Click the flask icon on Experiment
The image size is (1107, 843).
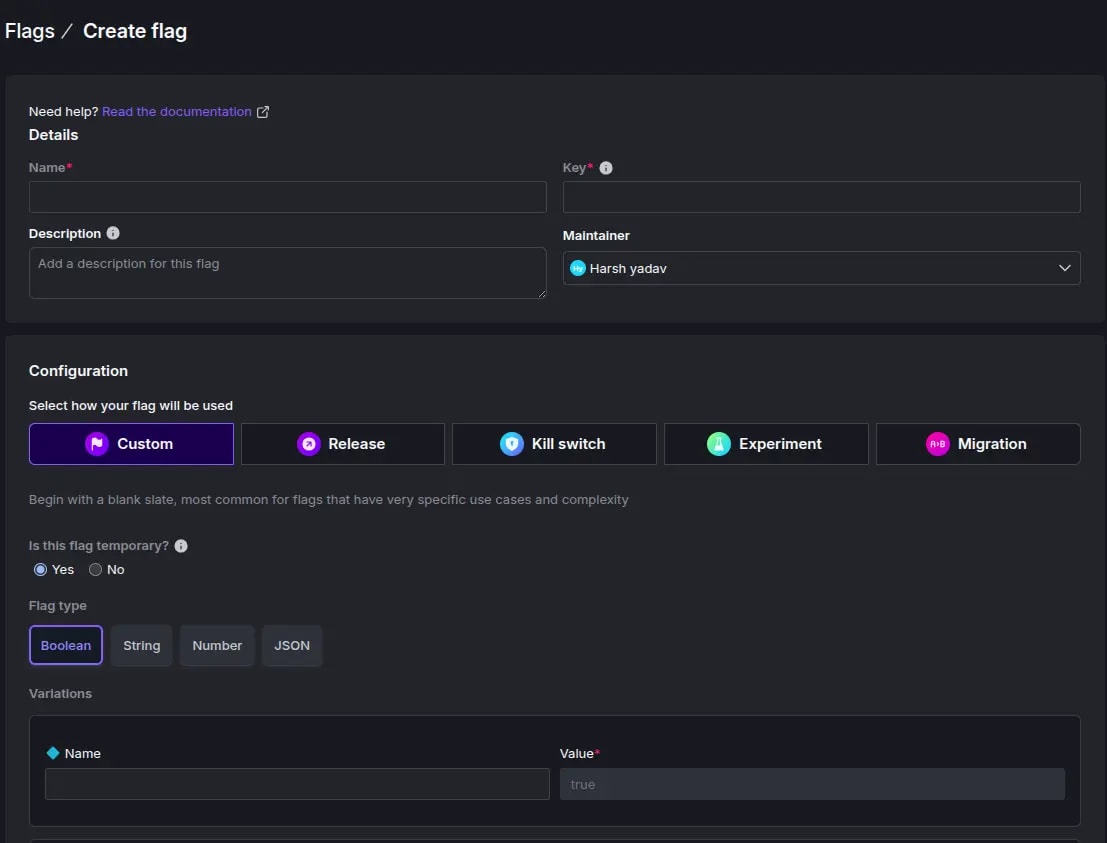pyautogui.click(x=719, y=444)
